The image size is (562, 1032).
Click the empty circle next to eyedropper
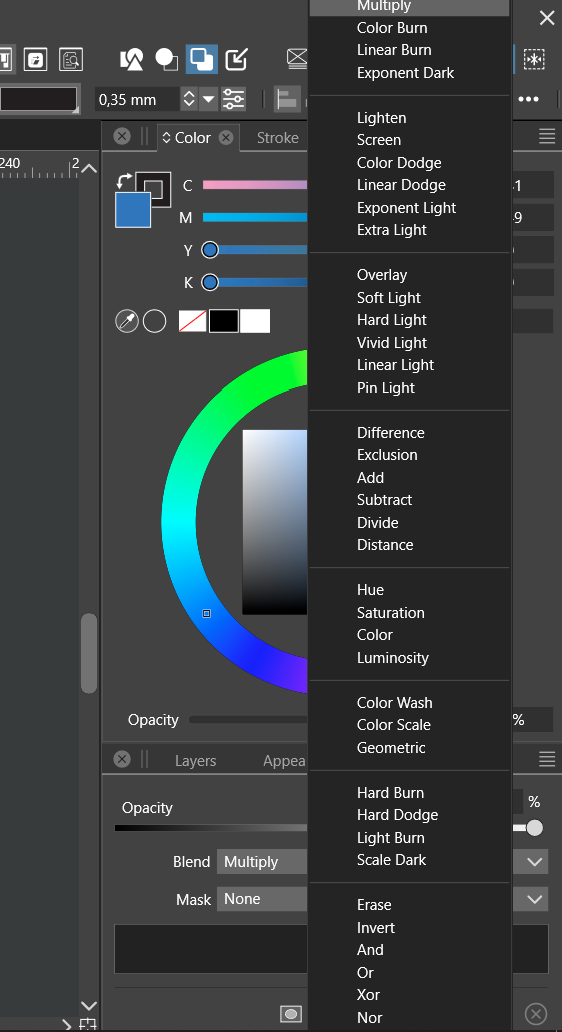tap(155, 321)
